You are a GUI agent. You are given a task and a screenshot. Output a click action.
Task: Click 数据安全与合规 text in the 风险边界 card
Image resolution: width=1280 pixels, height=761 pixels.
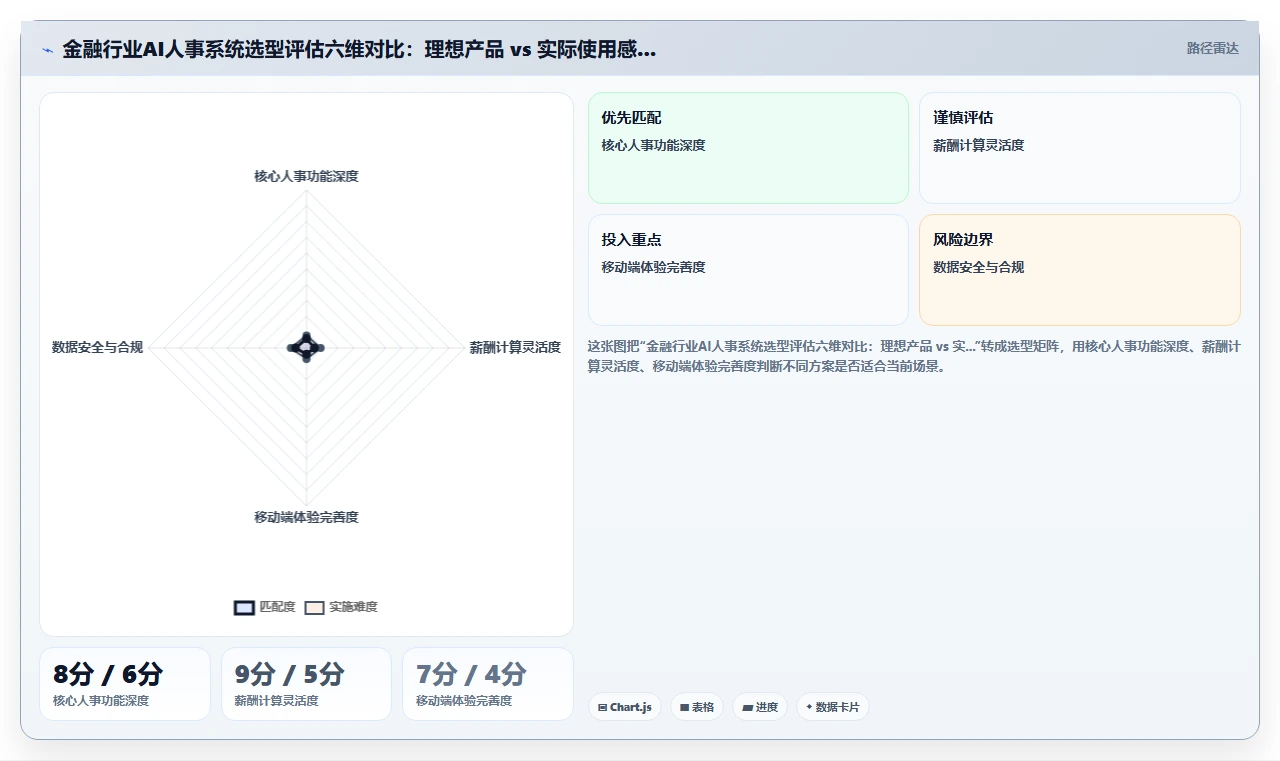(x=979, y=267)
